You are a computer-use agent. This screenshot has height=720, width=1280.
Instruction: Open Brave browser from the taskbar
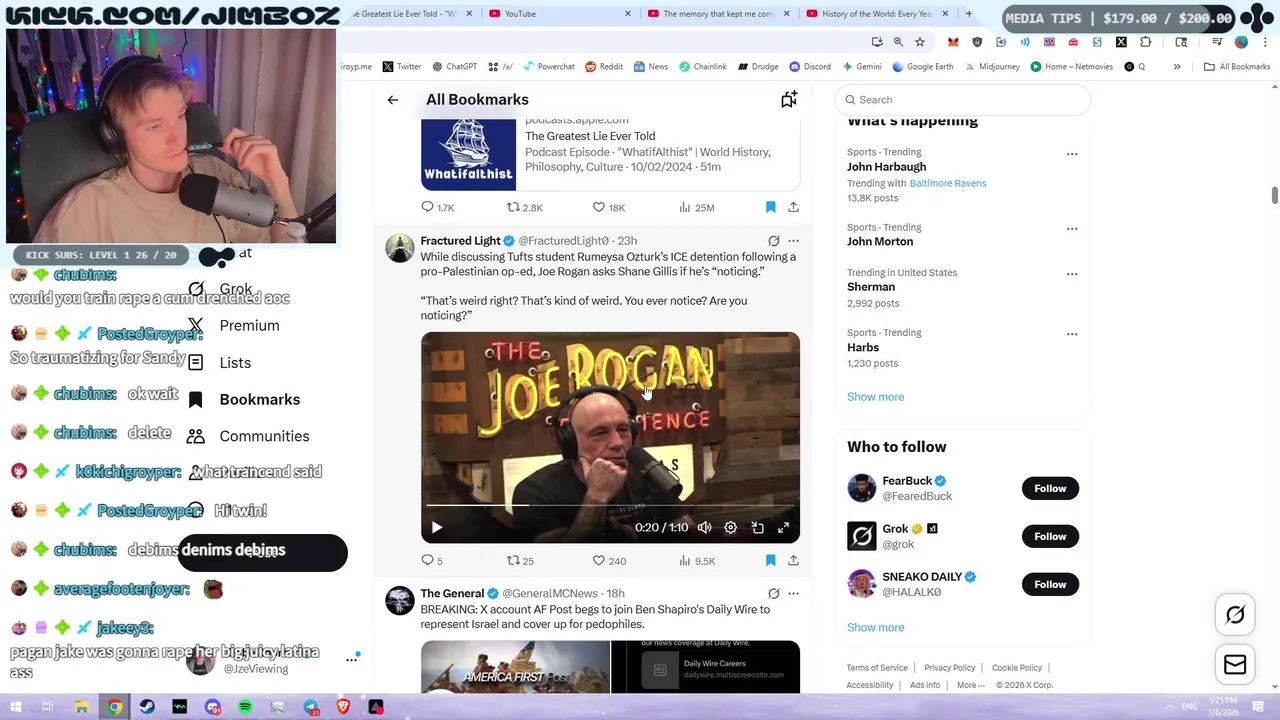343,707
